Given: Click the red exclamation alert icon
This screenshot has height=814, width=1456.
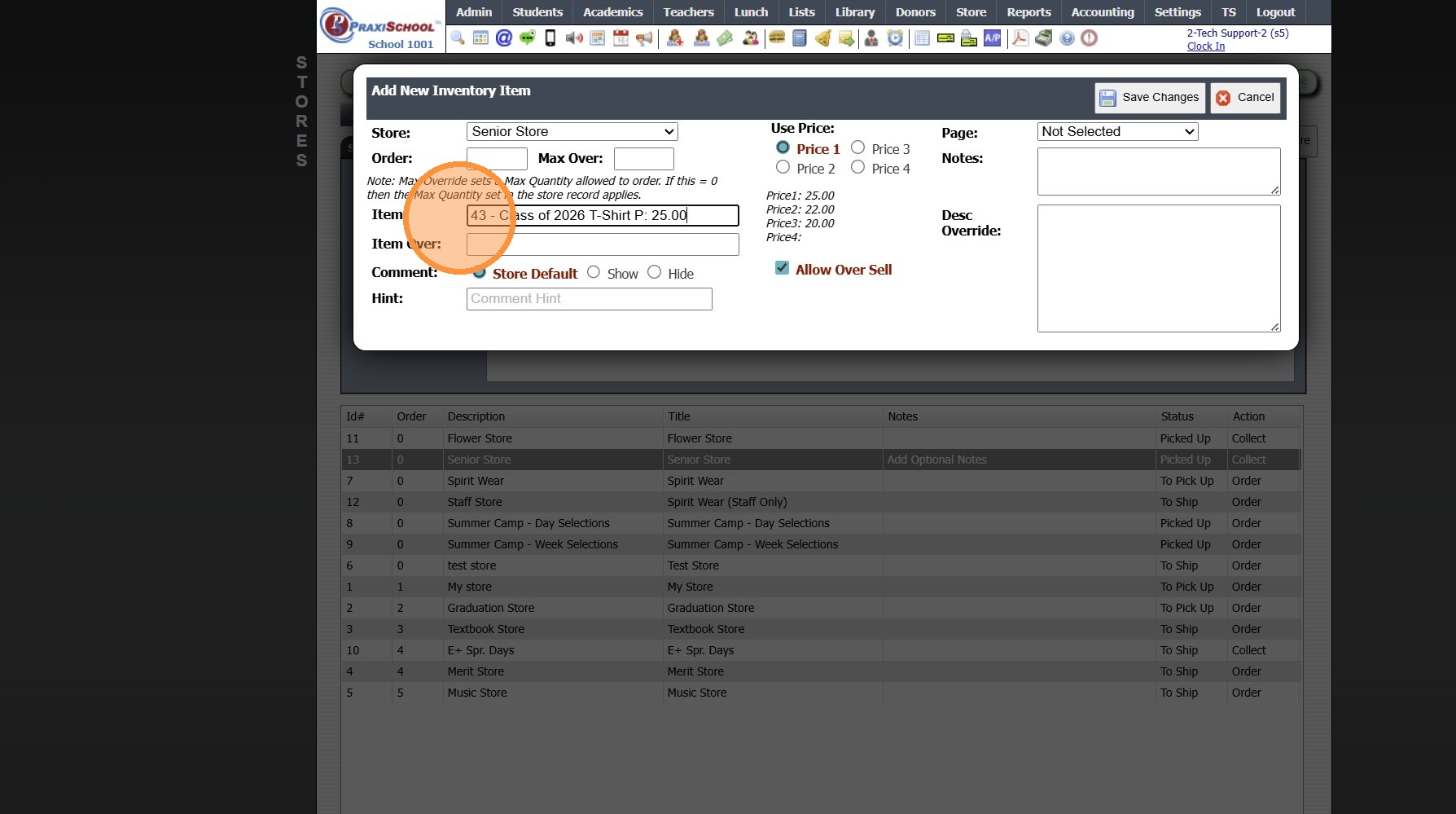Looking at the screenshot, I should [1090, 38].
